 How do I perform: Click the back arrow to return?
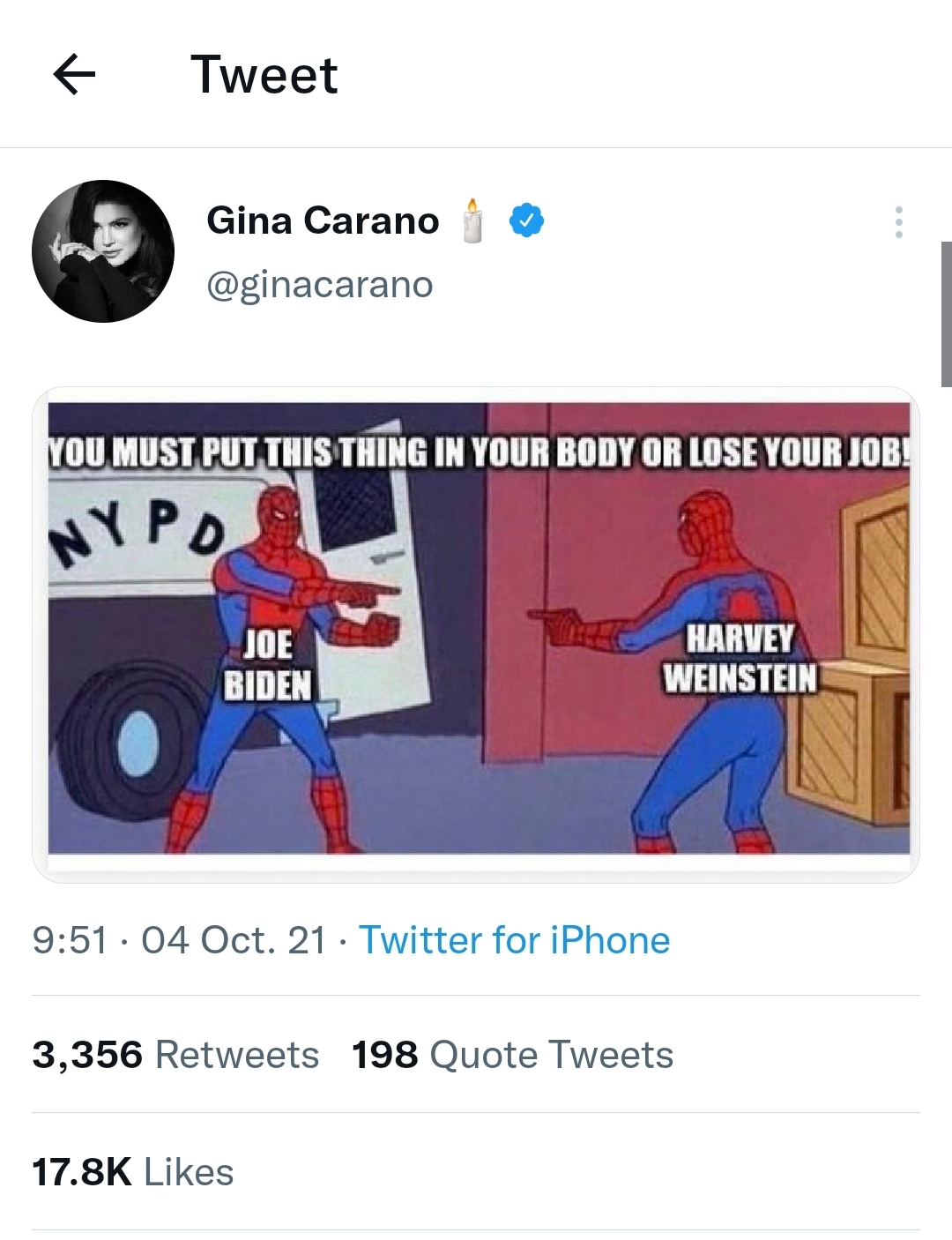[73, 75]
